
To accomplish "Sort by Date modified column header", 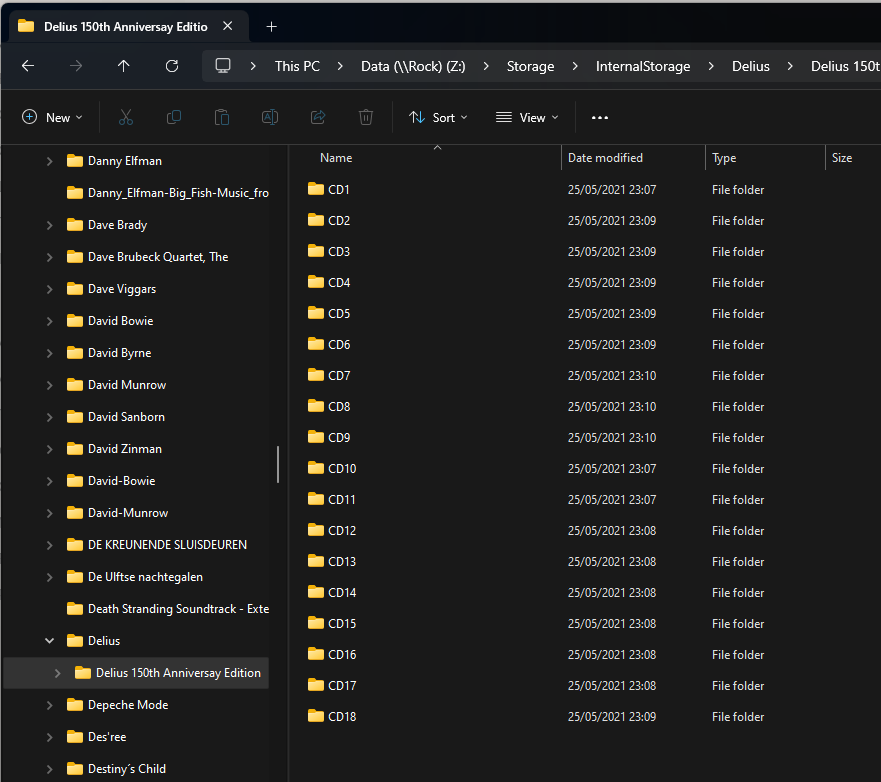I will point(633,158).
